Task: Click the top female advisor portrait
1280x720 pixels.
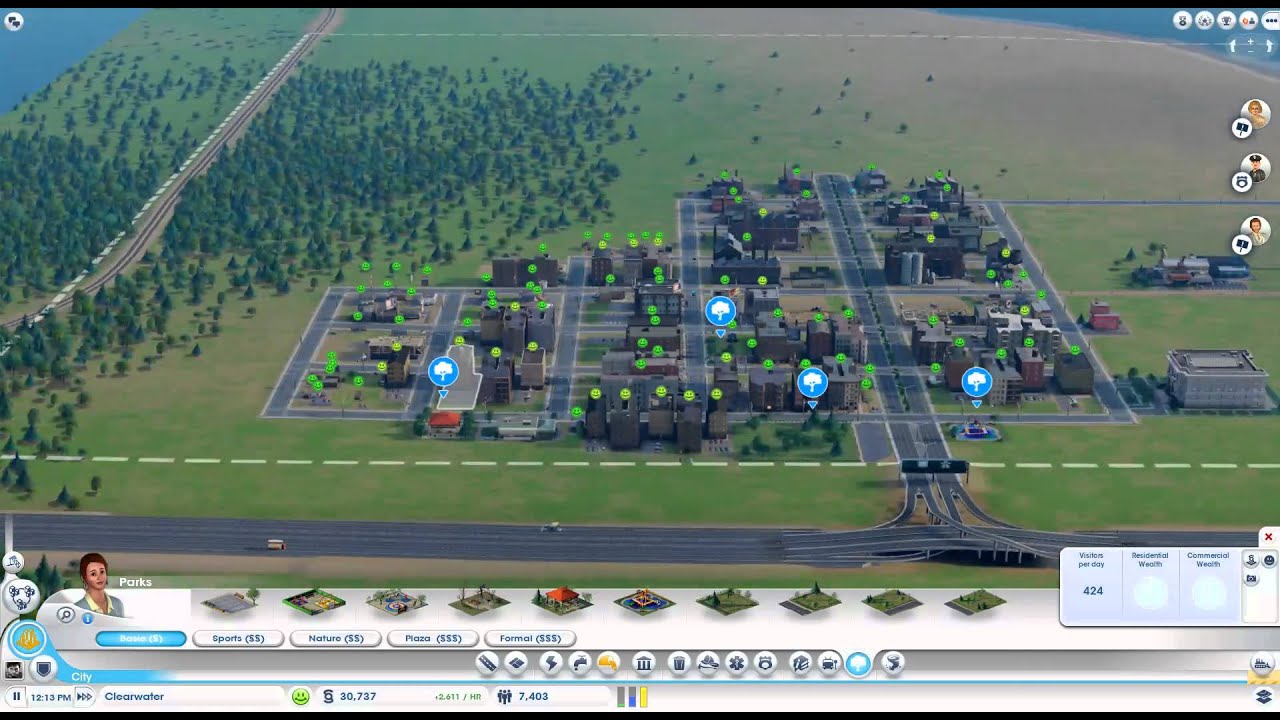Action: (1255, 113)
